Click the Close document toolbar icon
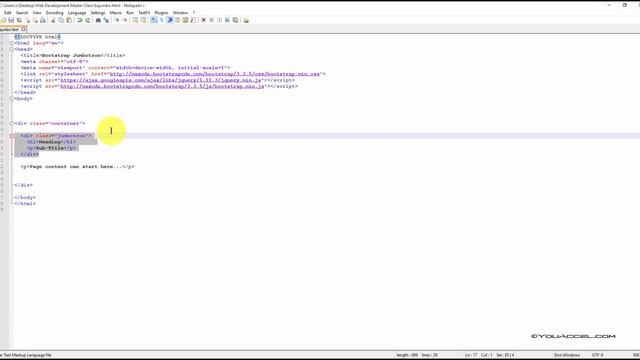The image size is (640, 360). 28,20
